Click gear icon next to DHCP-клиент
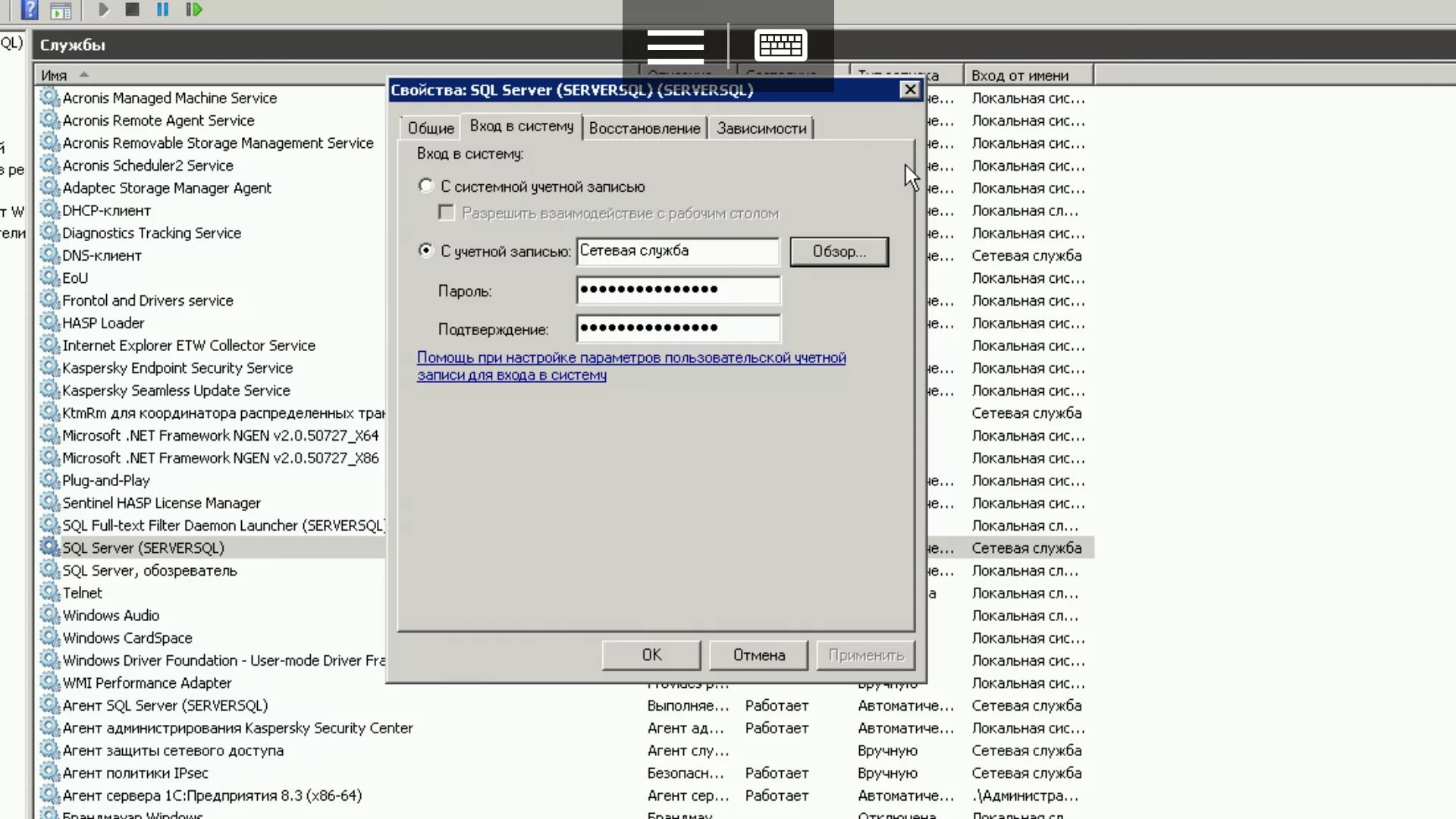Image resolution: width=1456 pixels, height=819 pixels. [x=50, y=210]
